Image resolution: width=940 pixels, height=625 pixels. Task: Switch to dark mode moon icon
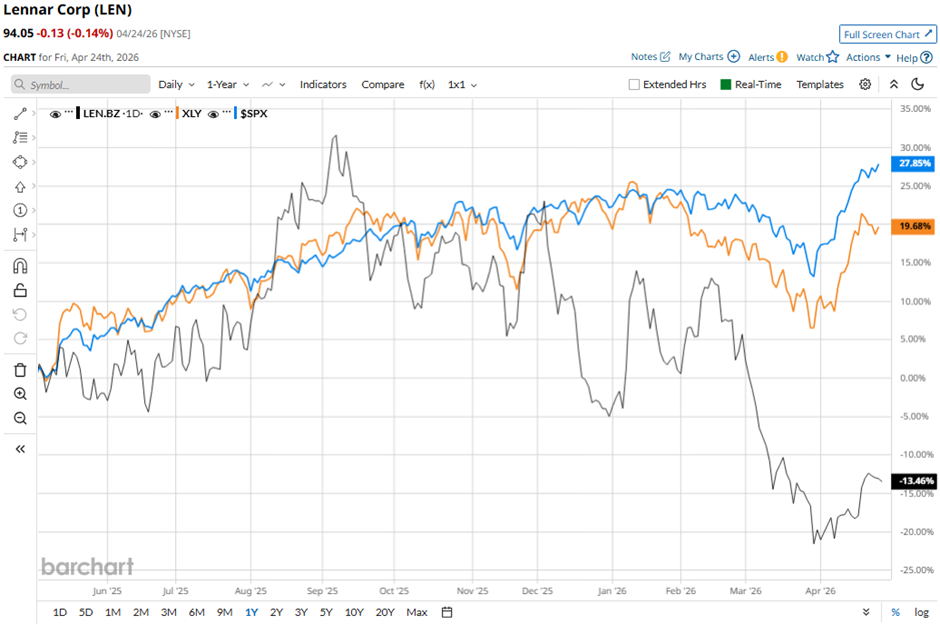[x=917, y=84]
